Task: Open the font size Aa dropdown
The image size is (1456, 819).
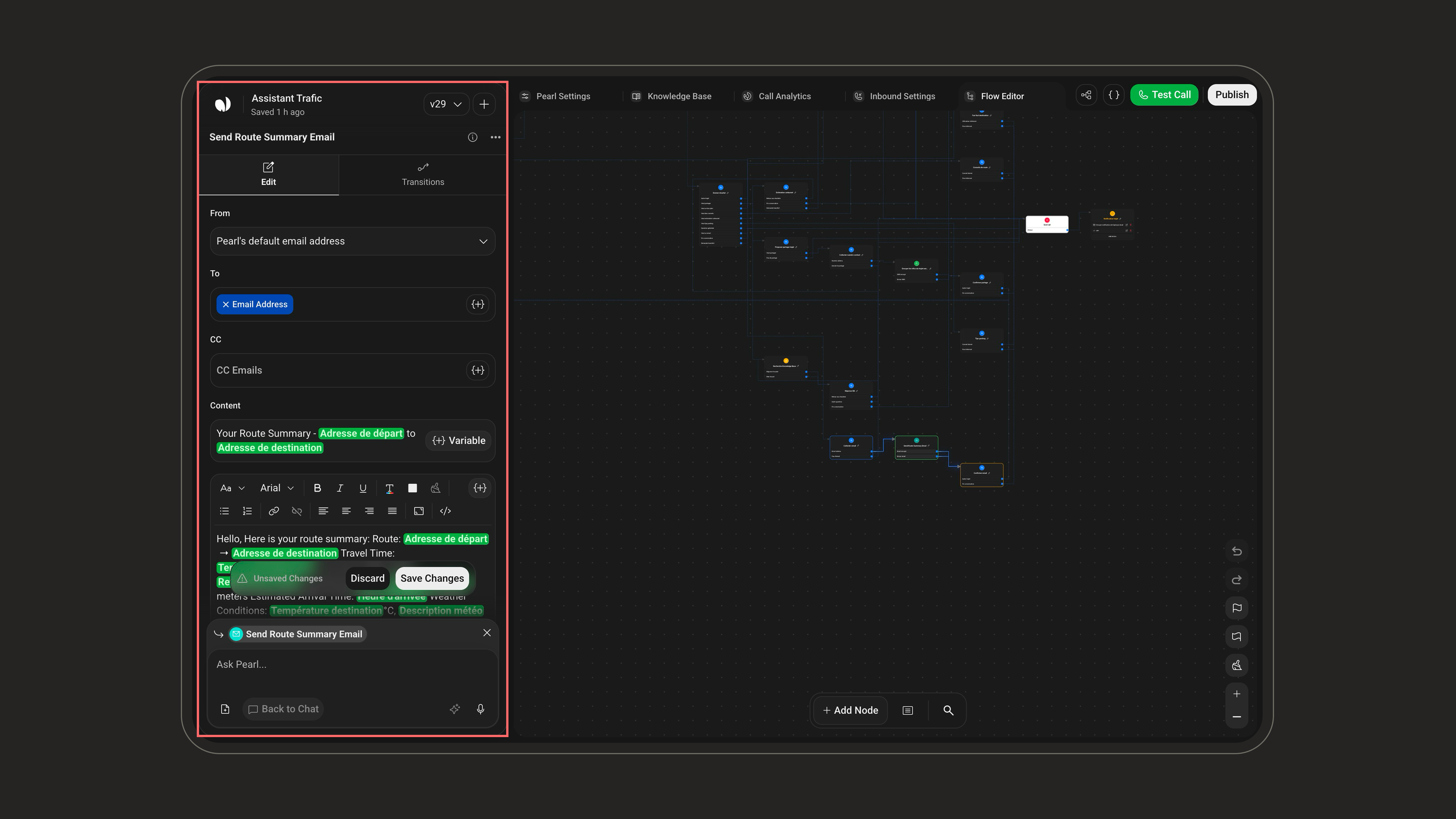Action: (x=232, y=488)
